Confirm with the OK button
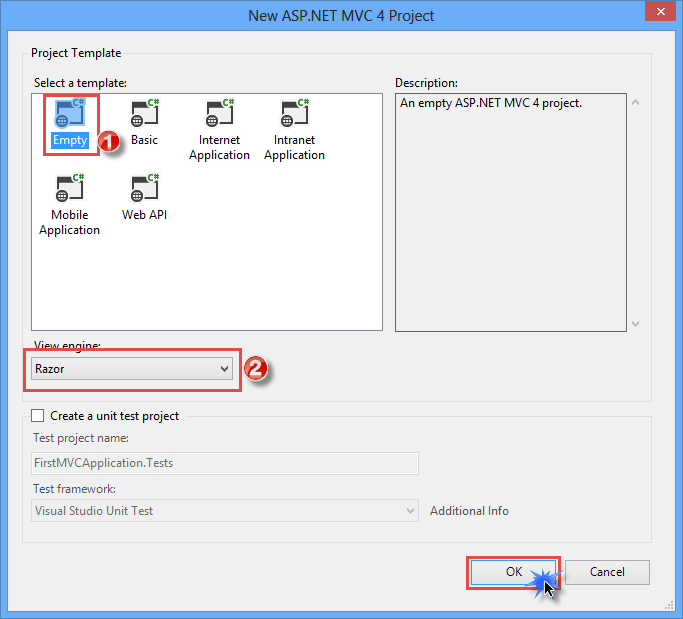Viewport: 683px width, 619px height. point(514,572)
